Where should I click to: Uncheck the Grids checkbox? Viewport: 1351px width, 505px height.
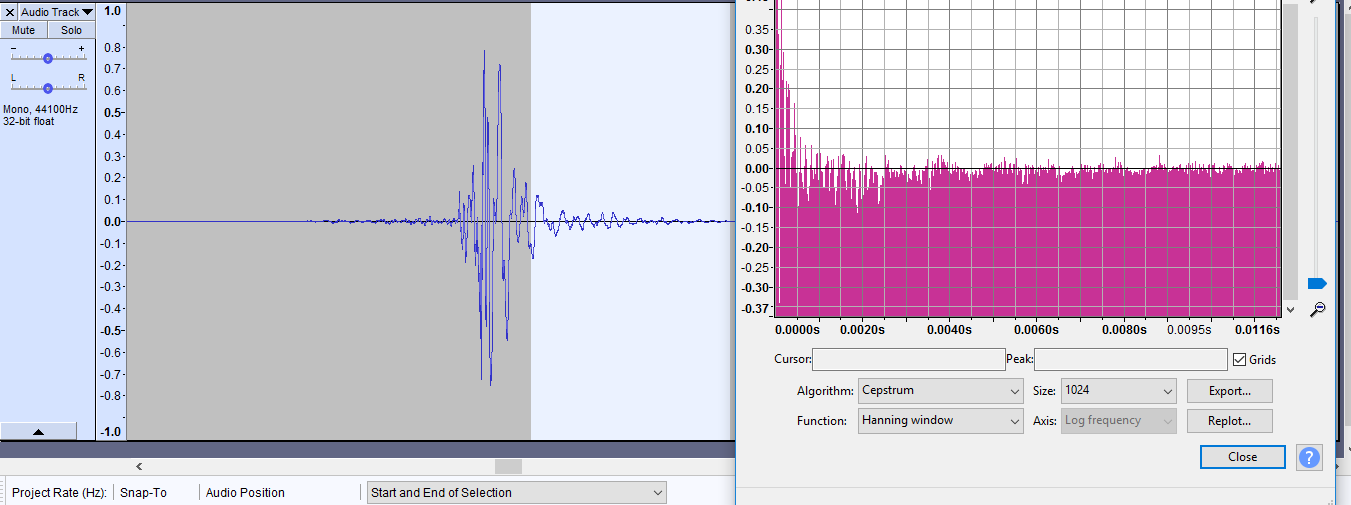tap(1240, 360)
